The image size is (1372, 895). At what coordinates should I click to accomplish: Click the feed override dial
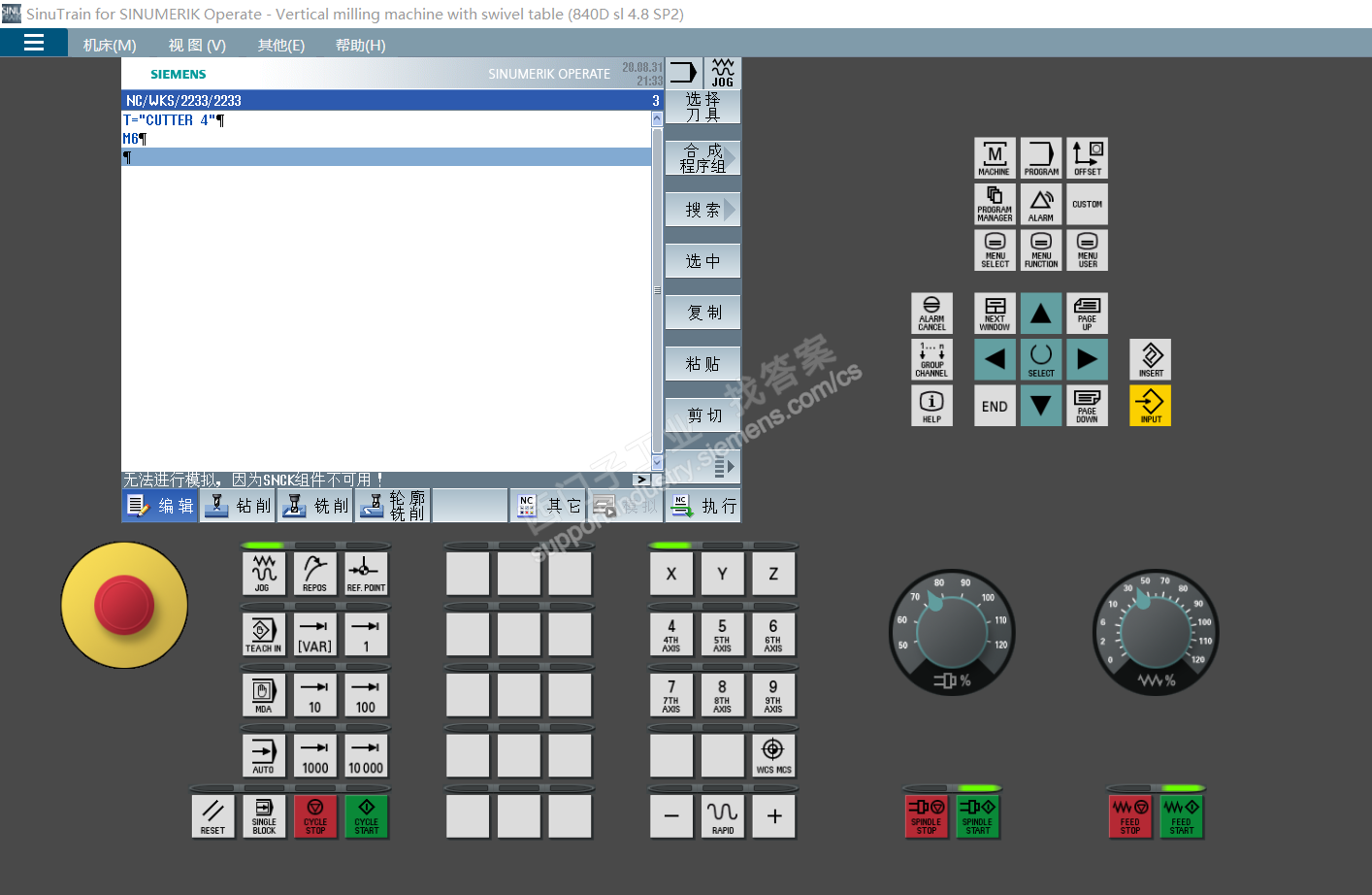click(x=1156, y=632)
